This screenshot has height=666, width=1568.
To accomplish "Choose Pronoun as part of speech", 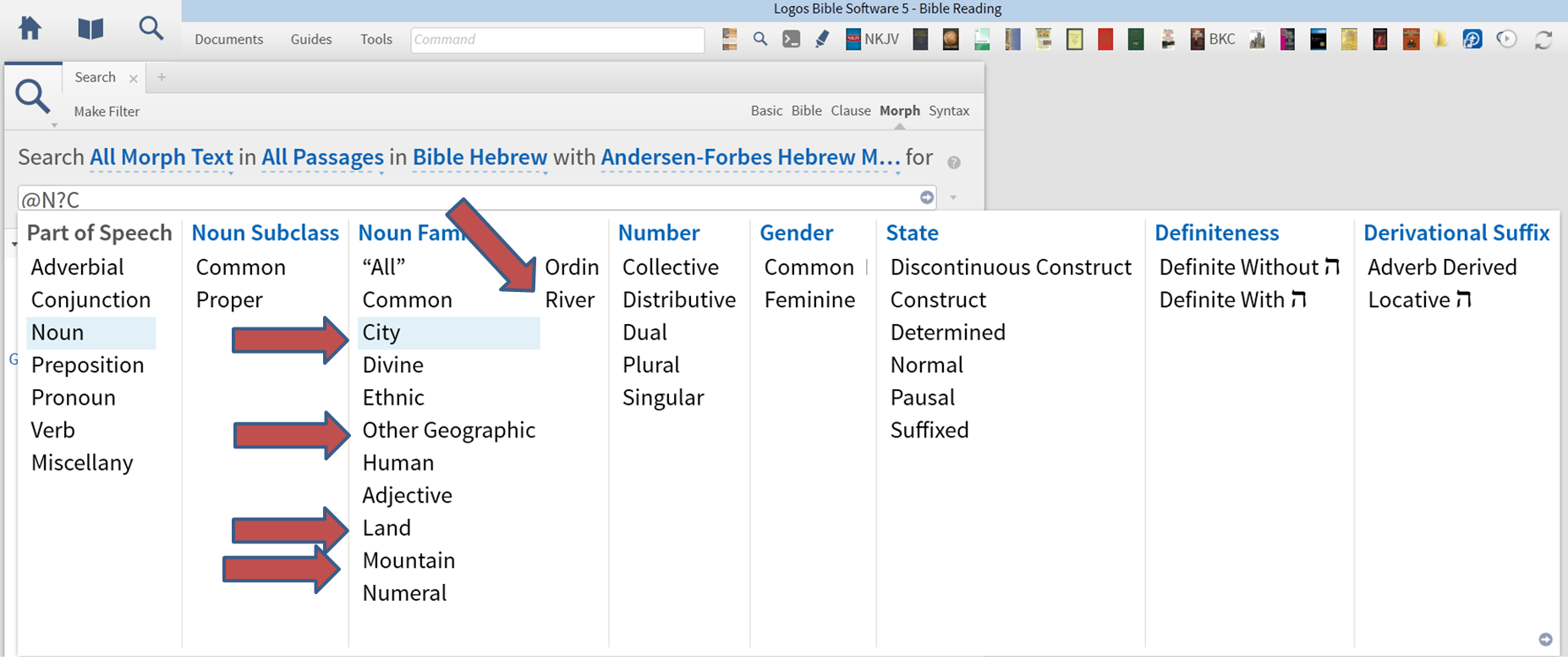I will 73,398.
